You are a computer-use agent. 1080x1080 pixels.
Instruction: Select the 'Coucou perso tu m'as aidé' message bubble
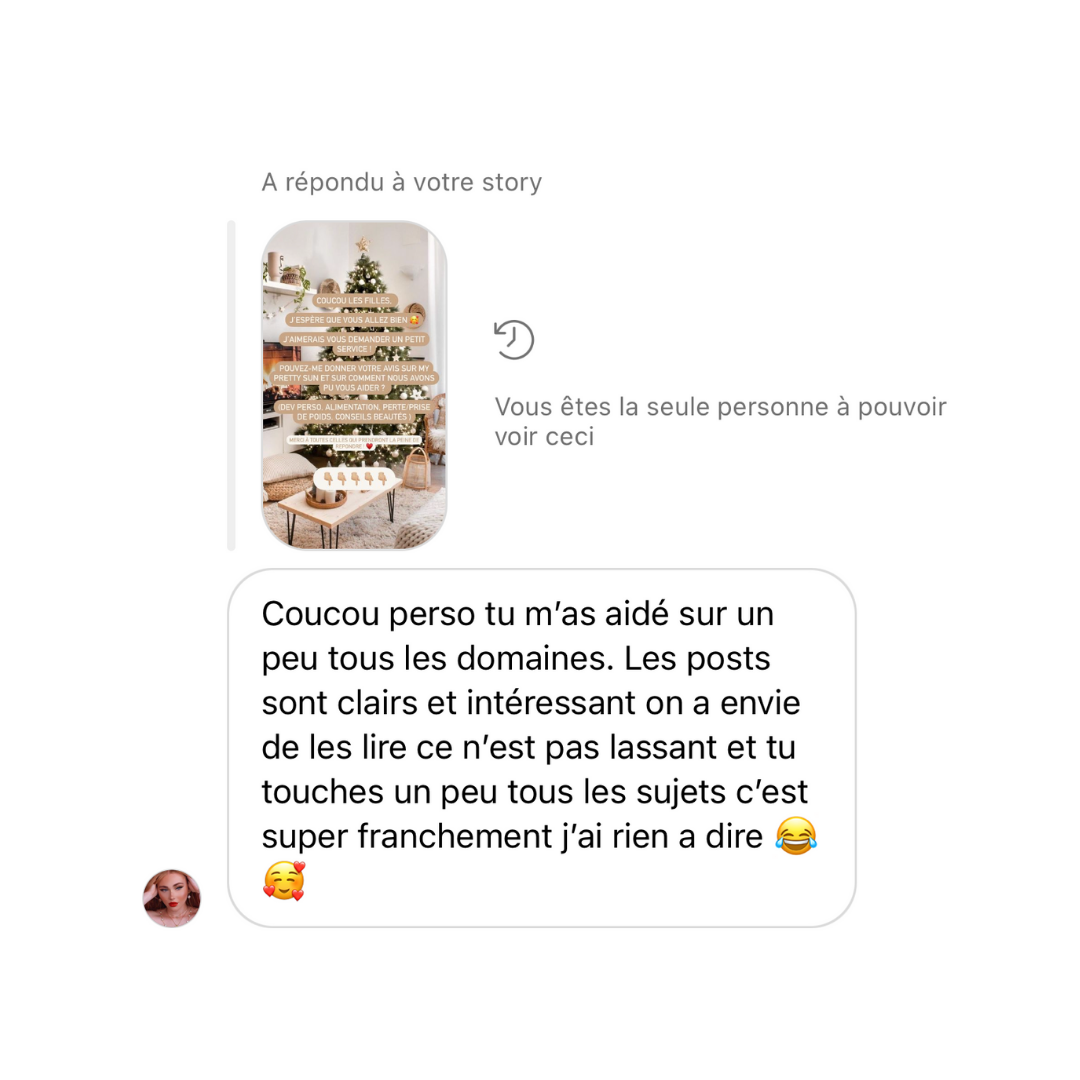542,748
